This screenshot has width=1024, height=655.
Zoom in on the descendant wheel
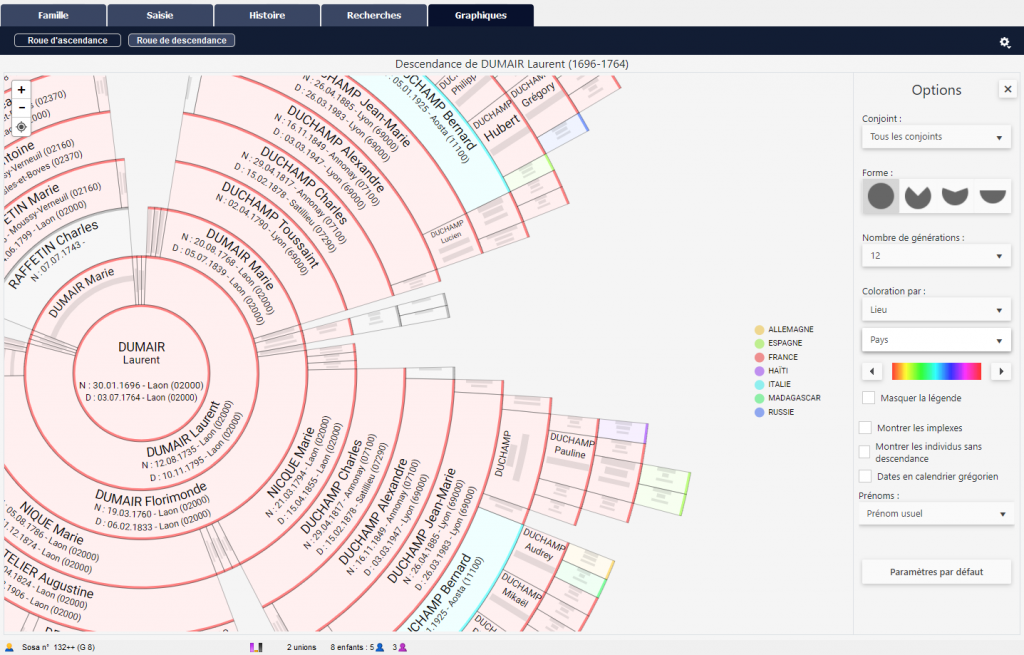(x=21, y=90)
